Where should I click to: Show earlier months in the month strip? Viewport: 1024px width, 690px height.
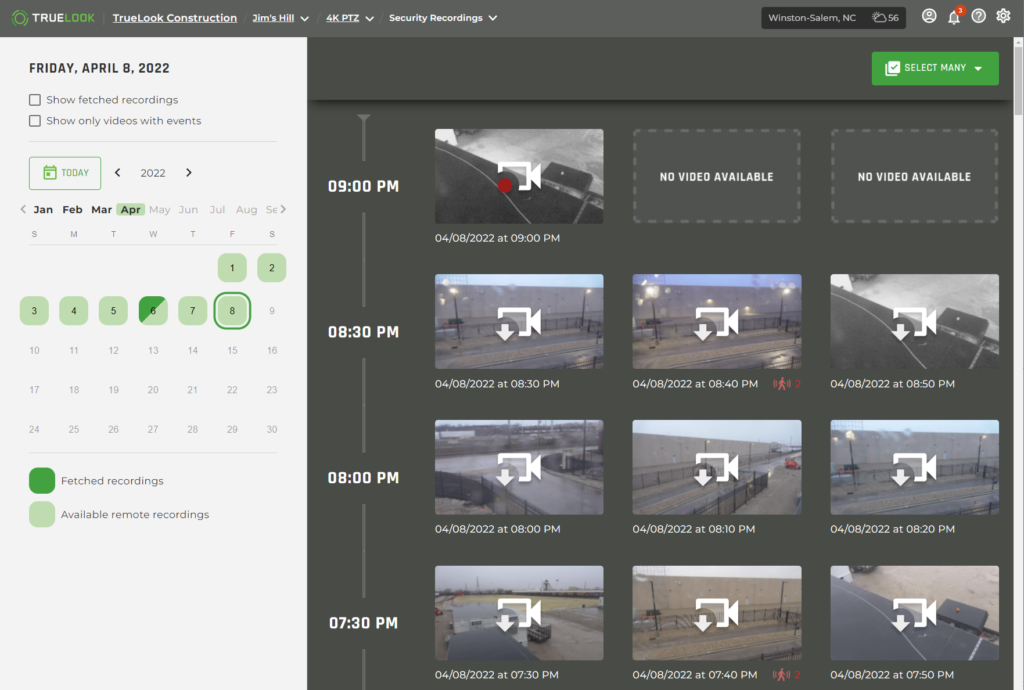click(23, 209)
